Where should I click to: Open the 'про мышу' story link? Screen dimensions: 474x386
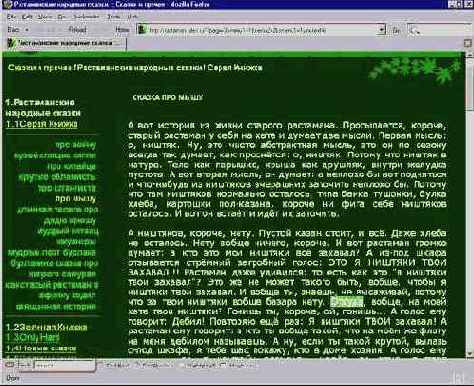point(76,199)
